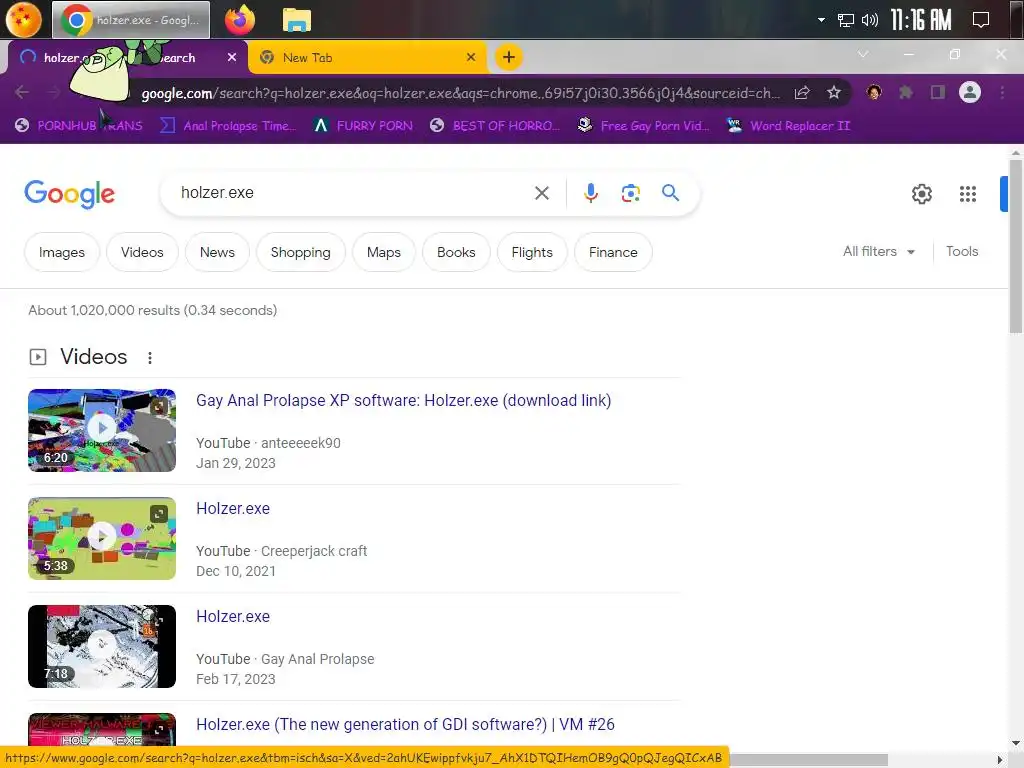Click the address bar URL
Image resolution: width=1024 pixels, height=768 pixels.
tap(460, 93)
